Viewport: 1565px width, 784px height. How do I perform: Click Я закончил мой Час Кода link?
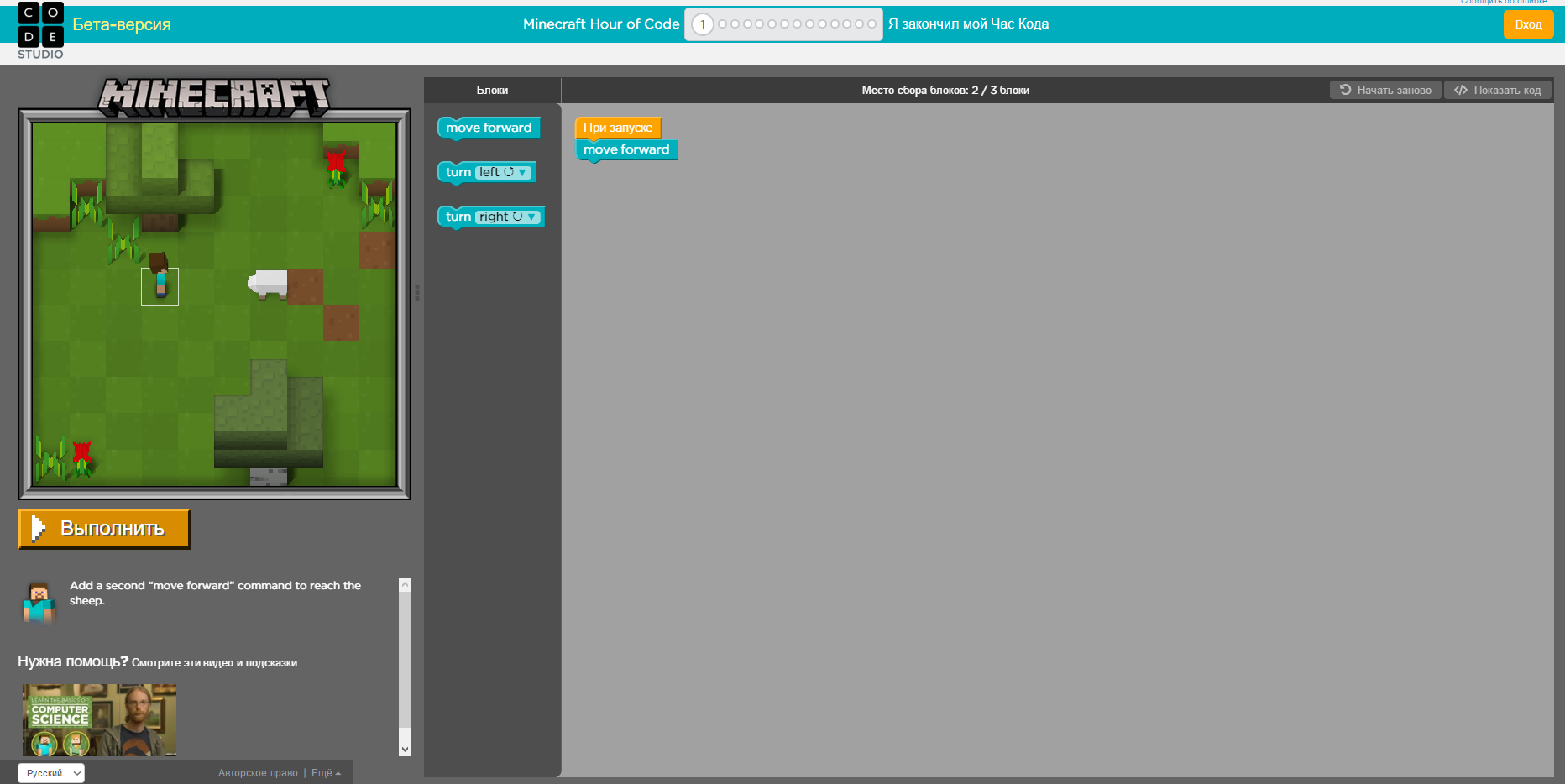coord(968,24)
